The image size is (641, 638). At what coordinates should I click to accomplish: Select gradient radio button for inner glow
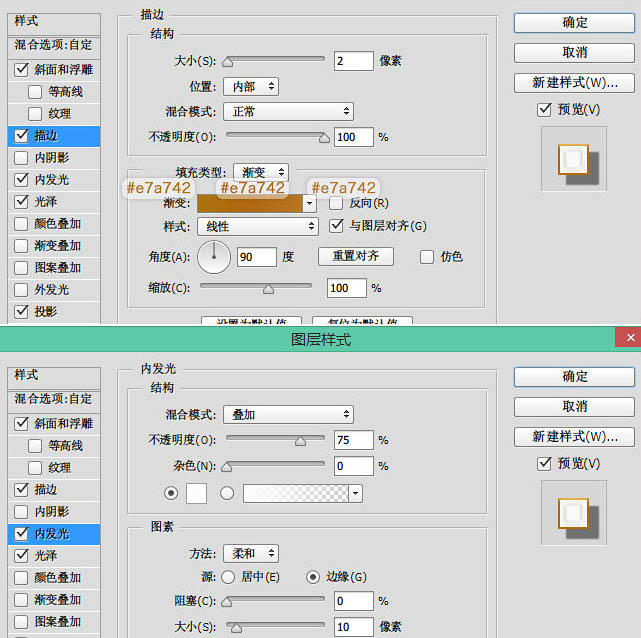227,493
